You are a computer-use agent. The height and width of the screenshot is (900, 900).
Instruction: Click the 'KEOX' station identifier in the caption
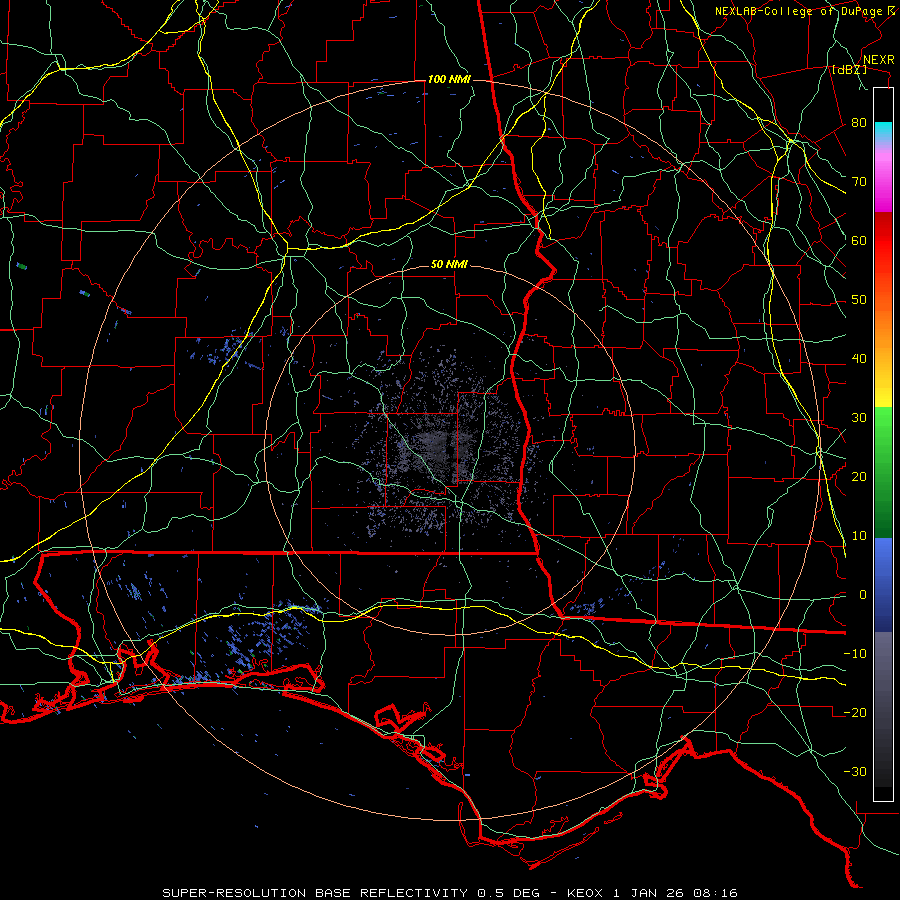tap(585, 893)
